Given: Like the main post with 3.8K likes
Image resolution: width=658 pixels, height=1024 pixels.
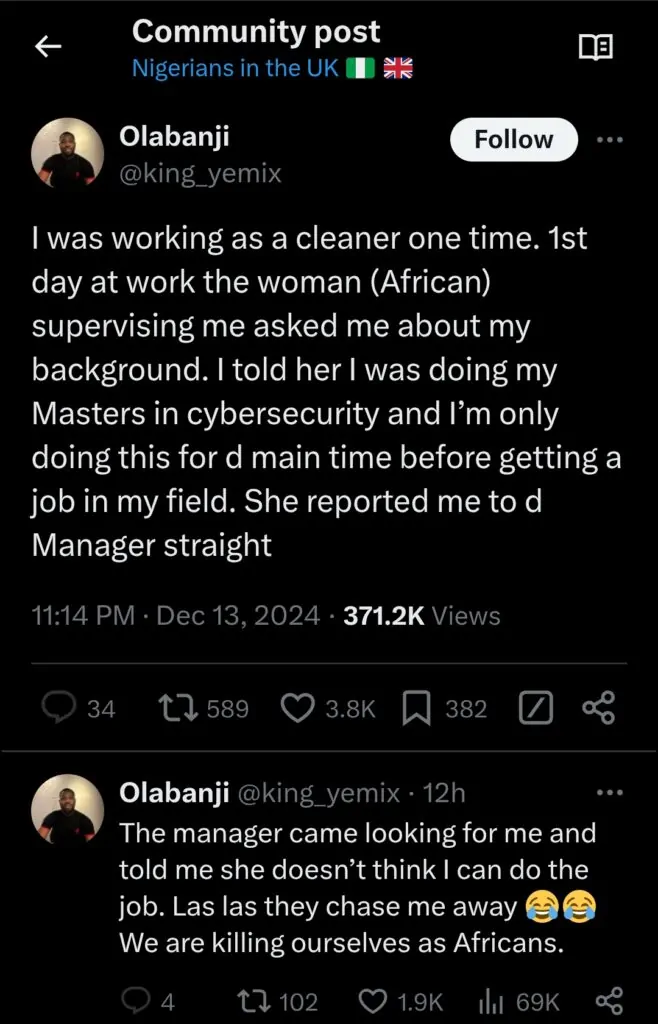Looking at the screenshot, I should click(x=297, y=709).
